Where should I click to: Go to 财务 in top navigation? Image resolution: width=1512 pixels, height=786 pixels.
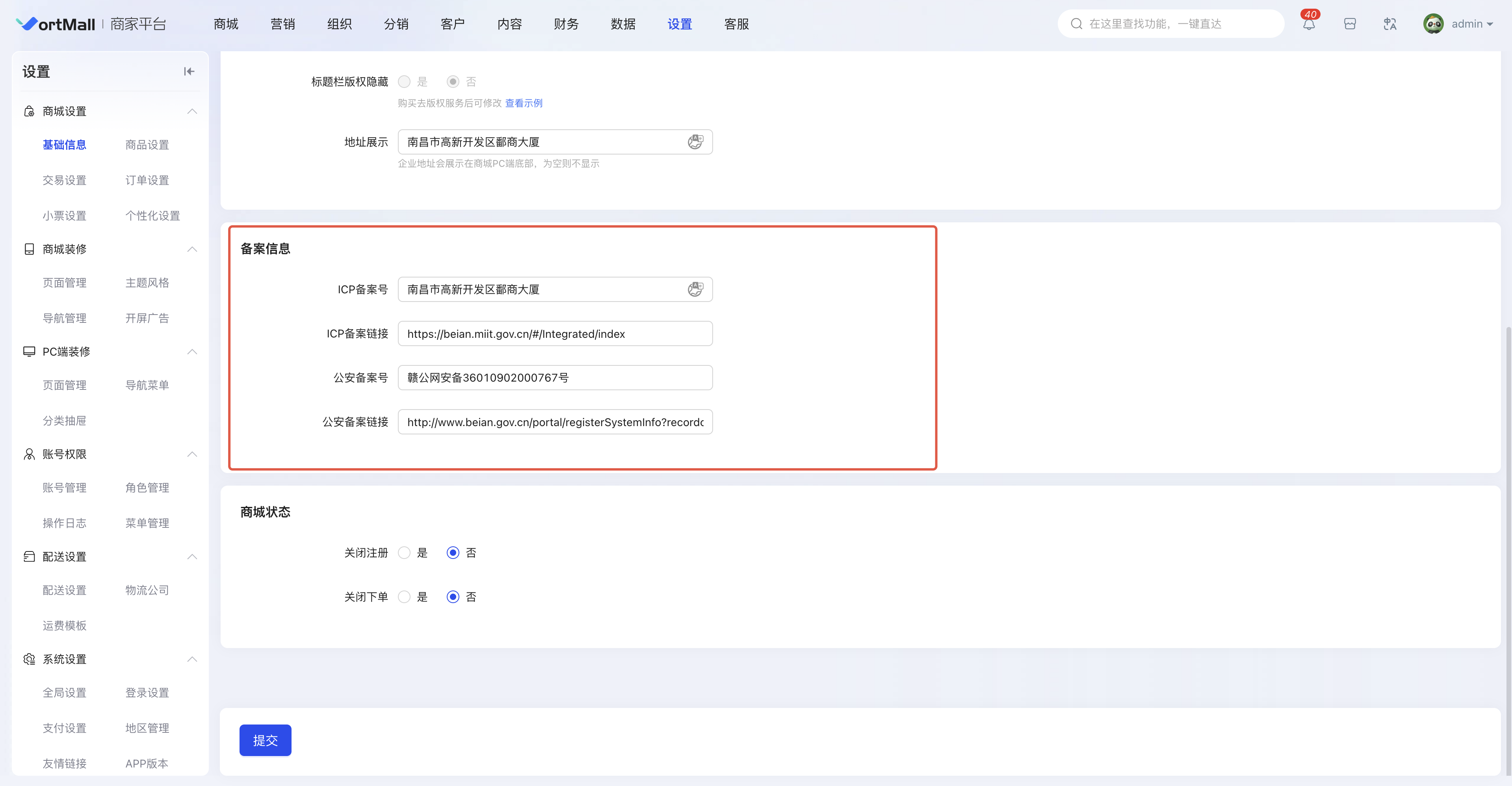pyautogui.click(x=566, y=24)
